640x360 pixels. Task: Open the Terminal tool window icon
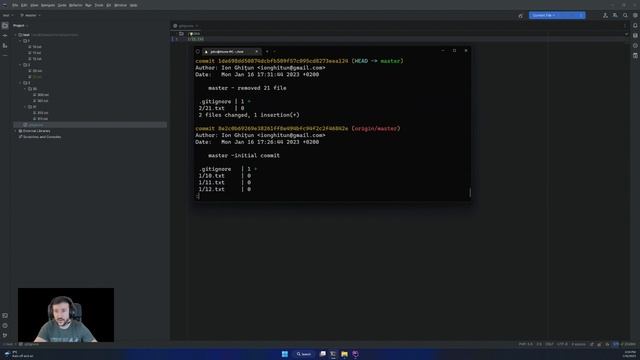(x=5, y=316)
